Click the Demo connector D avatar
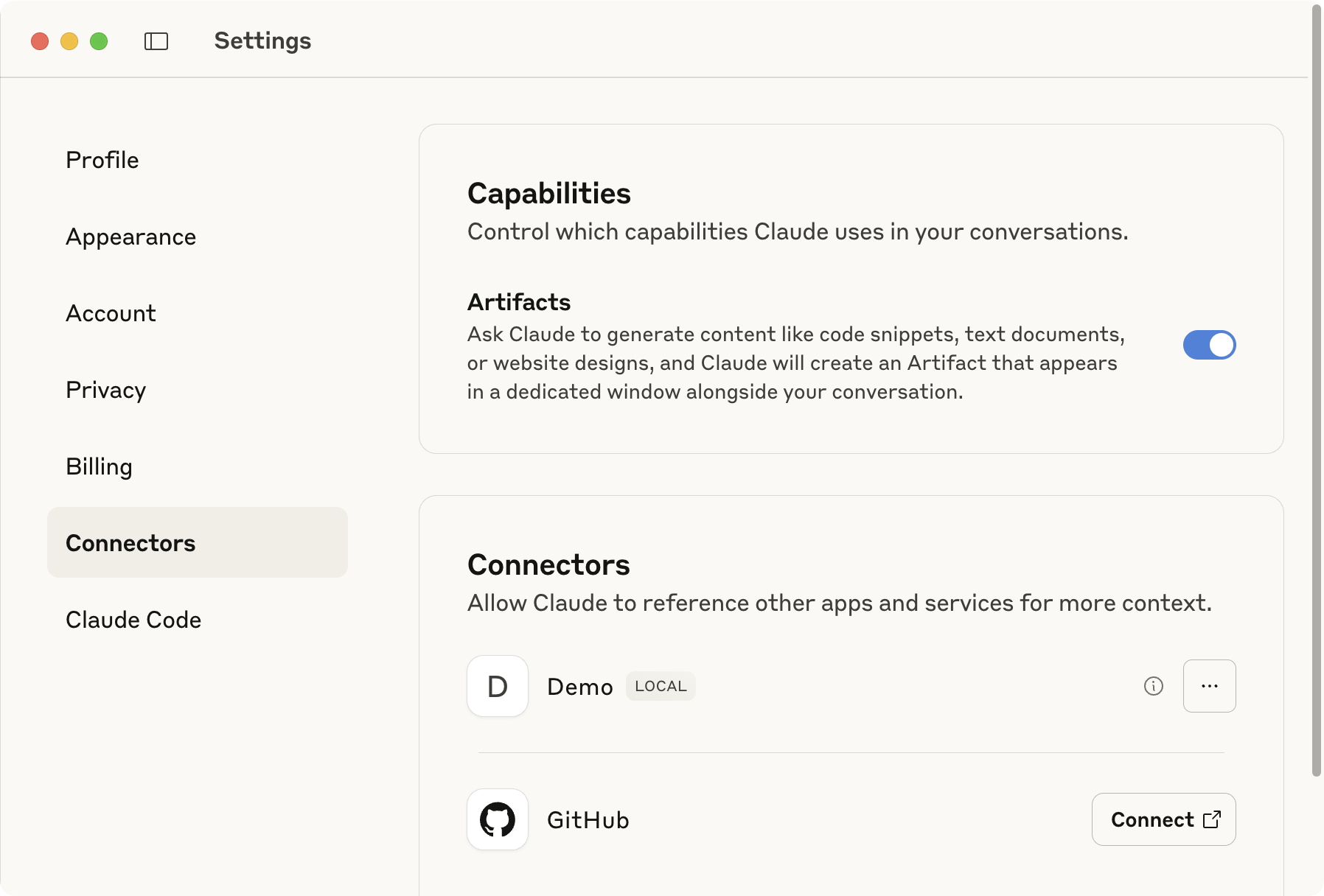This screenshot has height=896, width=1324. coord(498,686)
